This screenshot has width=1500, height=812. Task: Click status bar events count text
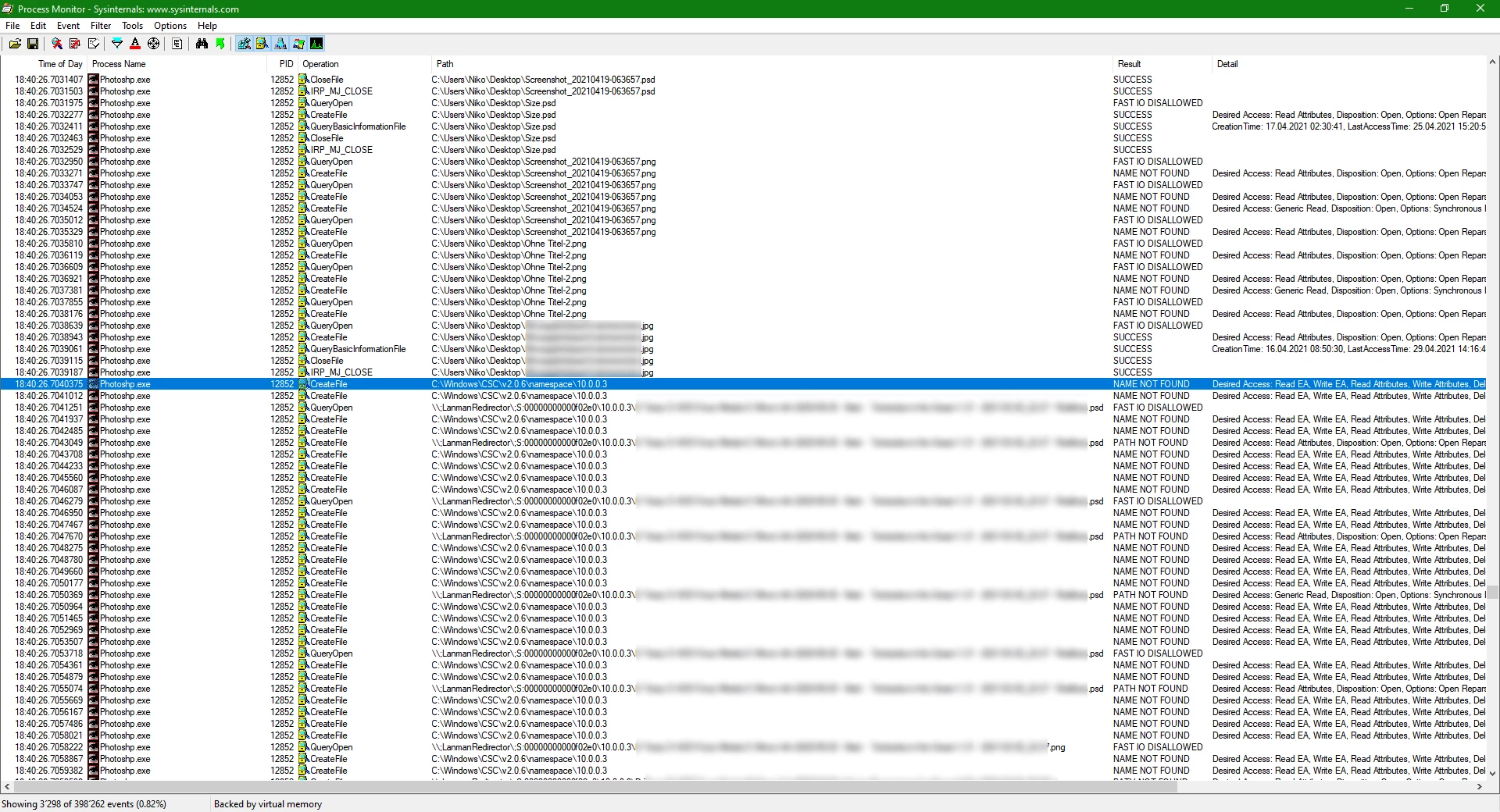click(x=84, y=804)
